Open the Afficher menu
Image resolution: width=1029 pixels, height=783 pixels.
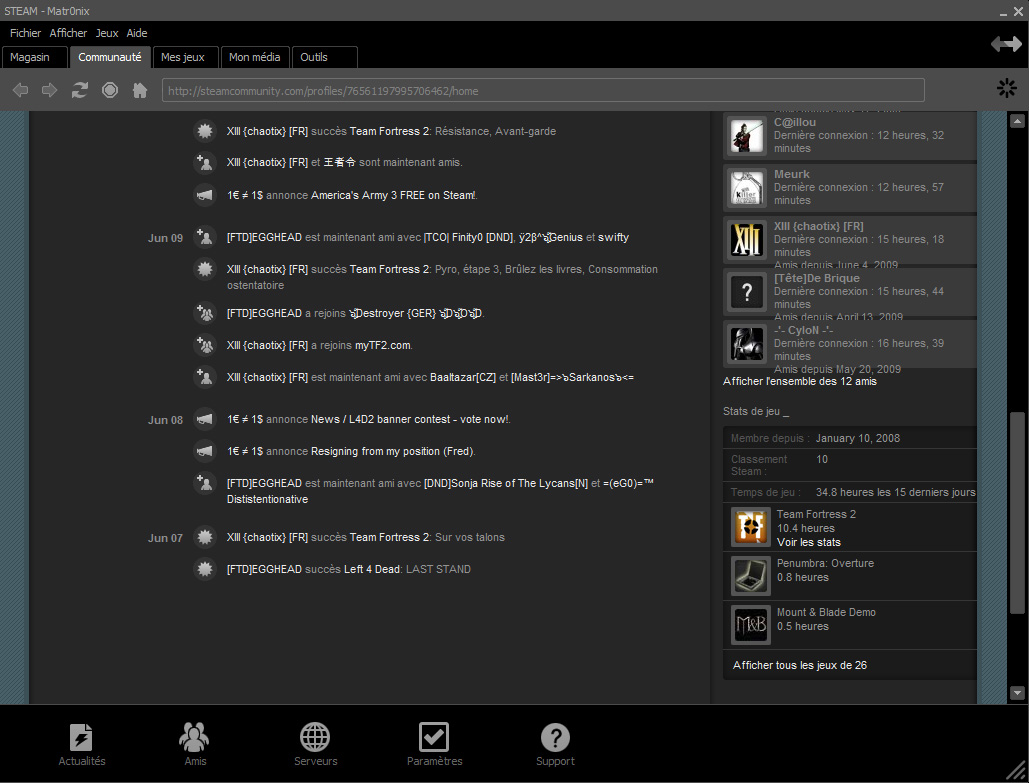coord(68,33)
